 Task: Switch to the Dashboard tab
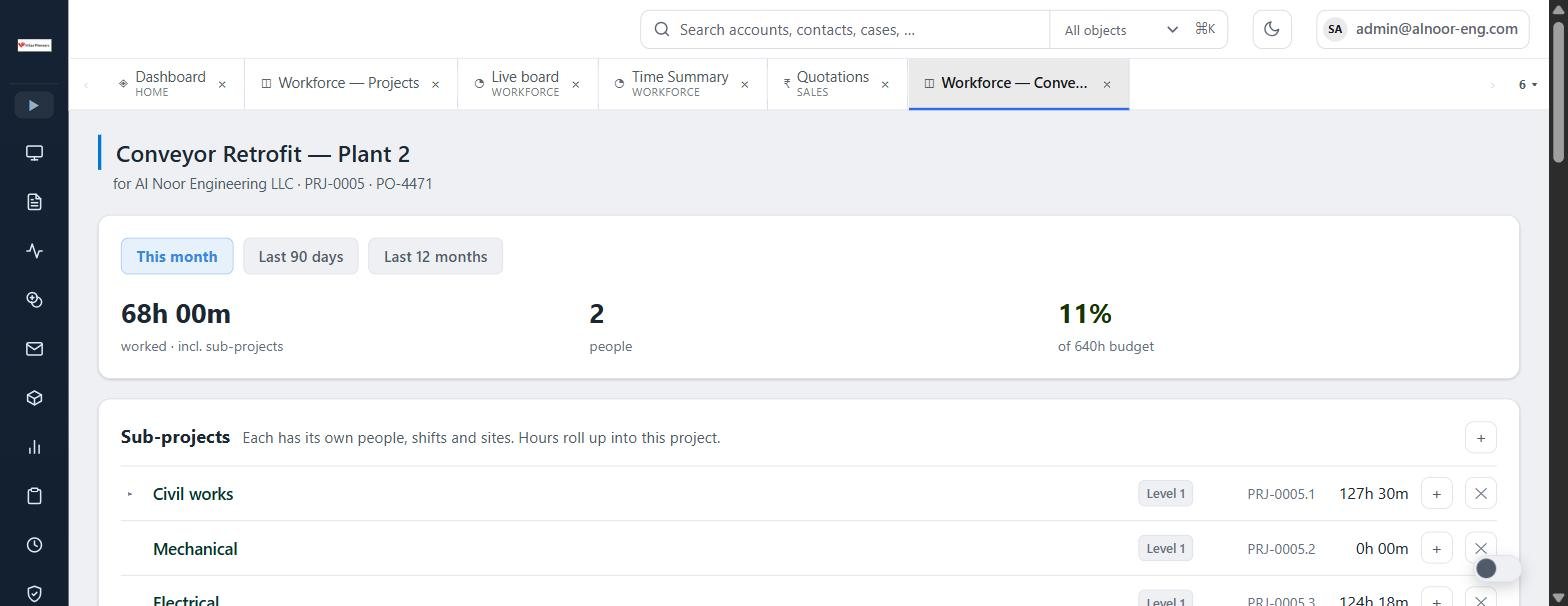(x=170, y=84)
